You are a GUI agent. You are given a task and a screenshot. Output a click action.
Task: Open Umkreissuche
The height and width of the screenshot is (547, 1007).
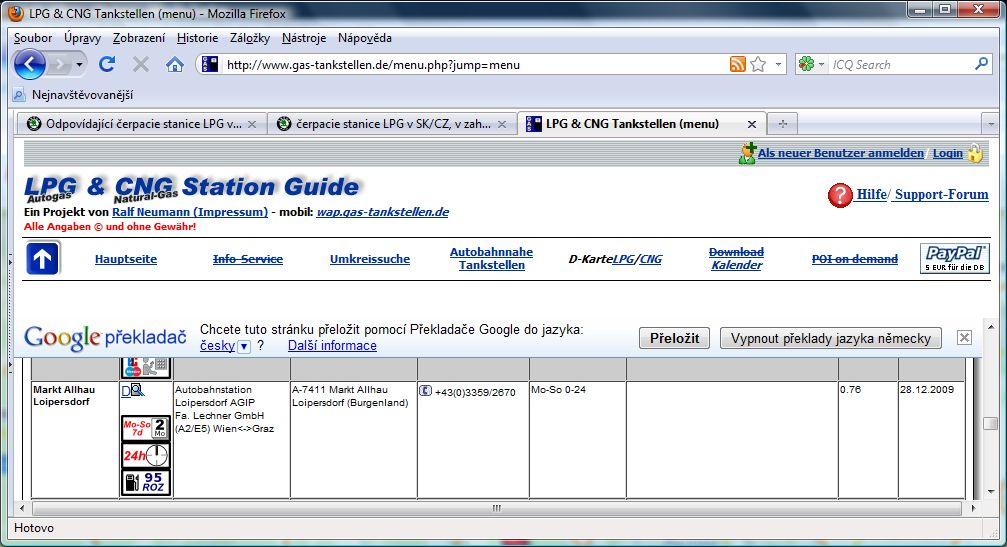[x=370, y=259]
